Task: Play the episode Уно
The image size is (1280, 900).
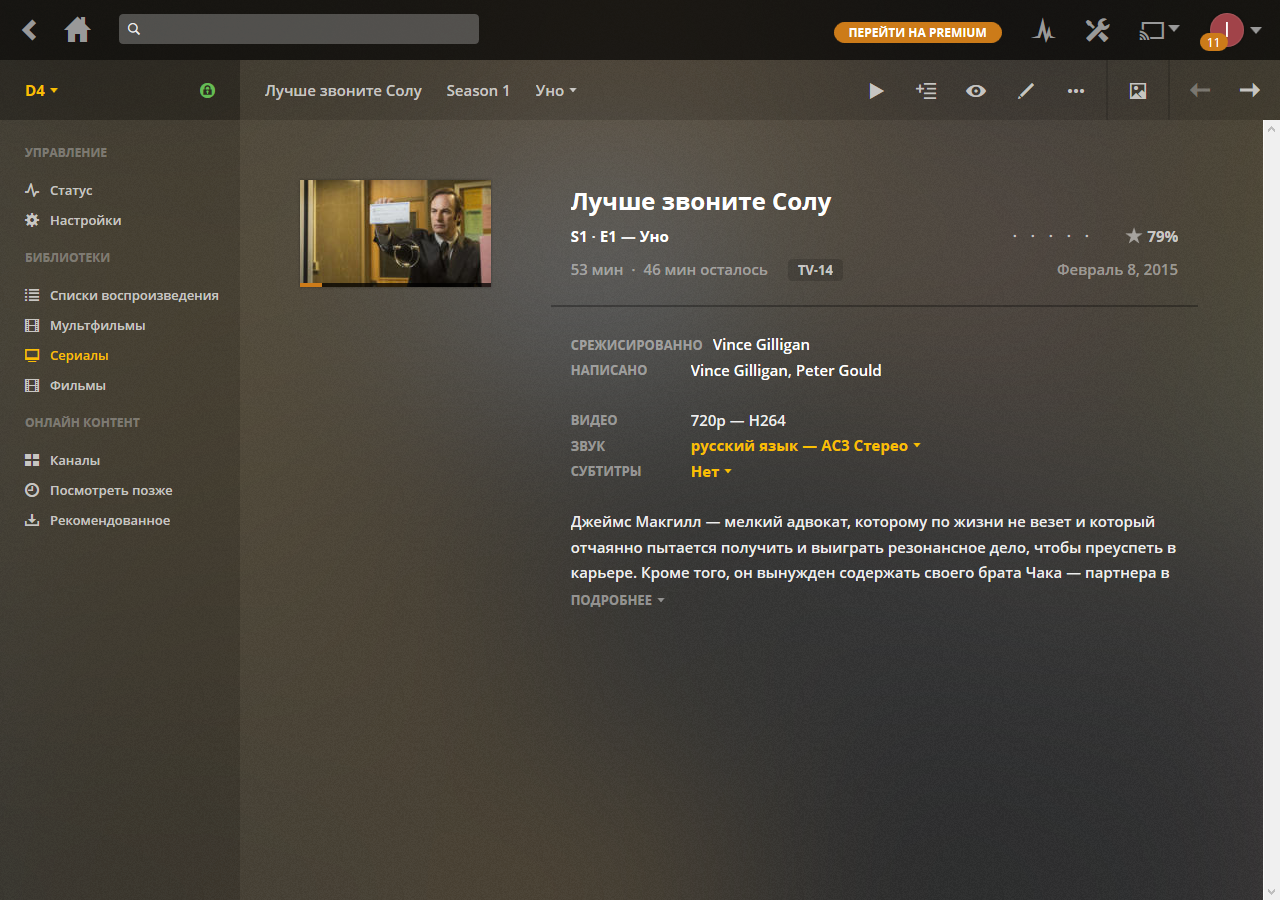Action: click(877, 91)
